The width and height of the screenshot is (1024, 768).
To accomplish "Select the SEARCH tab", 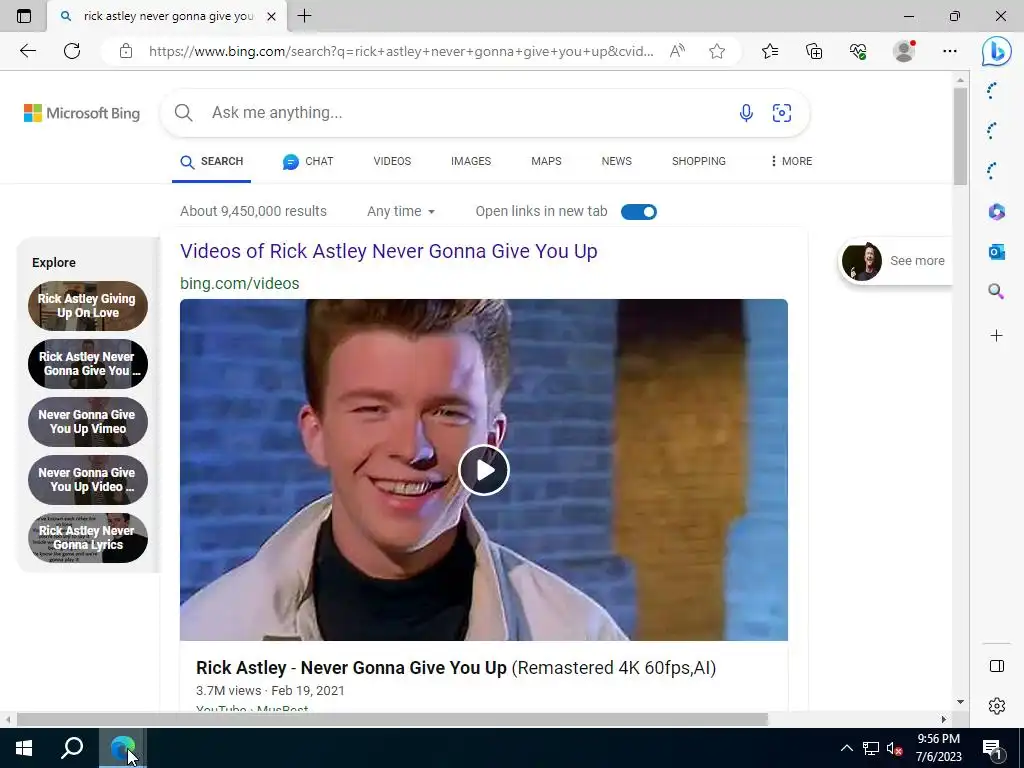I will pyautogui.click(x=212, y=161).
